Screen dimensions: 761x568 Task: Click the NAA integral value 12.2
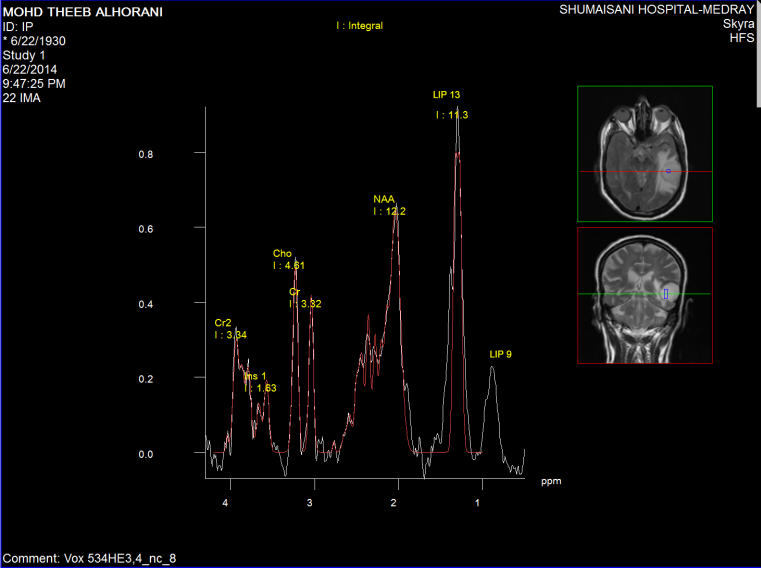[390, 212]
